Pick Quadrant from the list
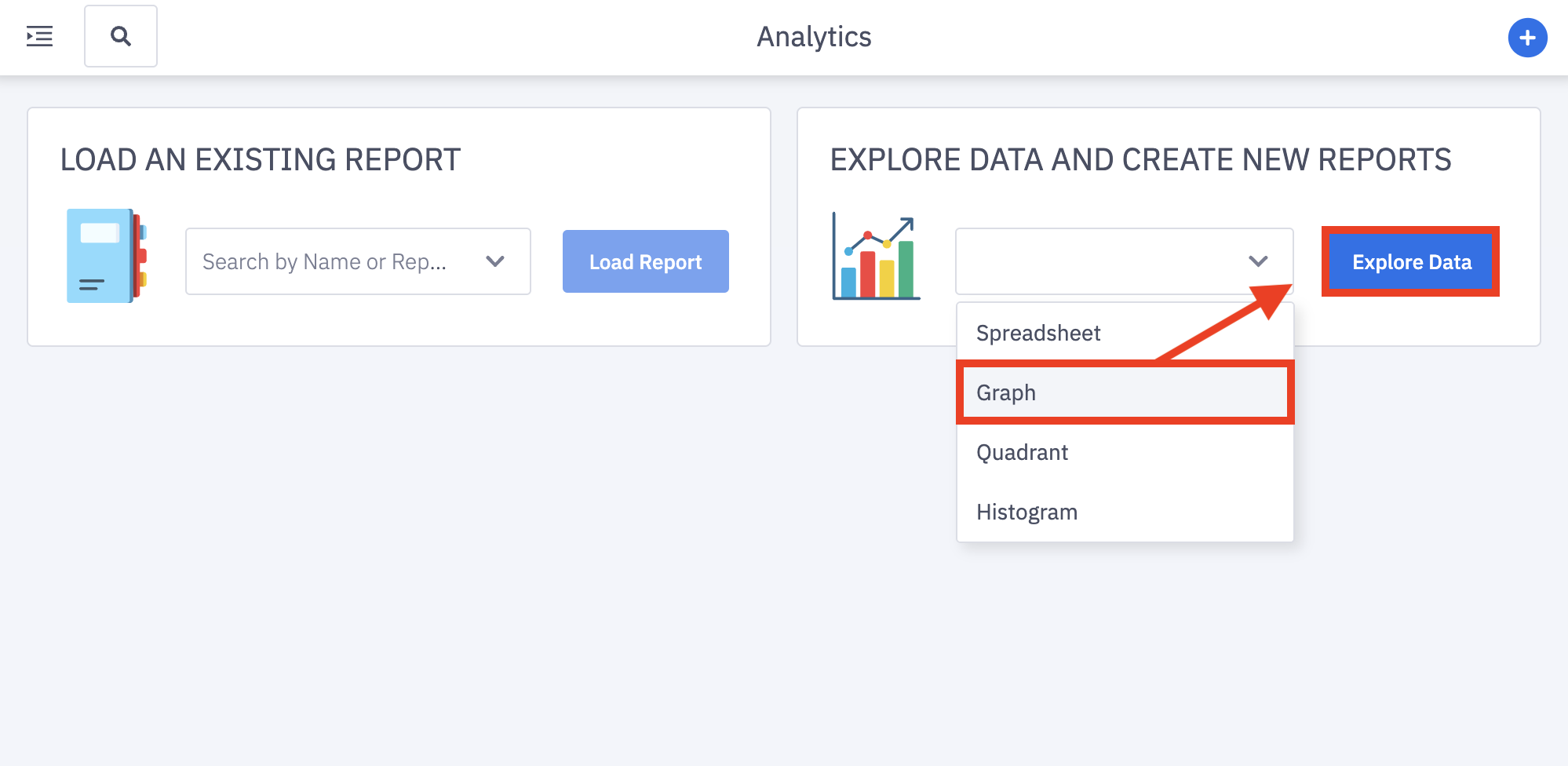The height and width of the screenshot is (766, 1568). pyautogui.click(x=1125, y=452)
